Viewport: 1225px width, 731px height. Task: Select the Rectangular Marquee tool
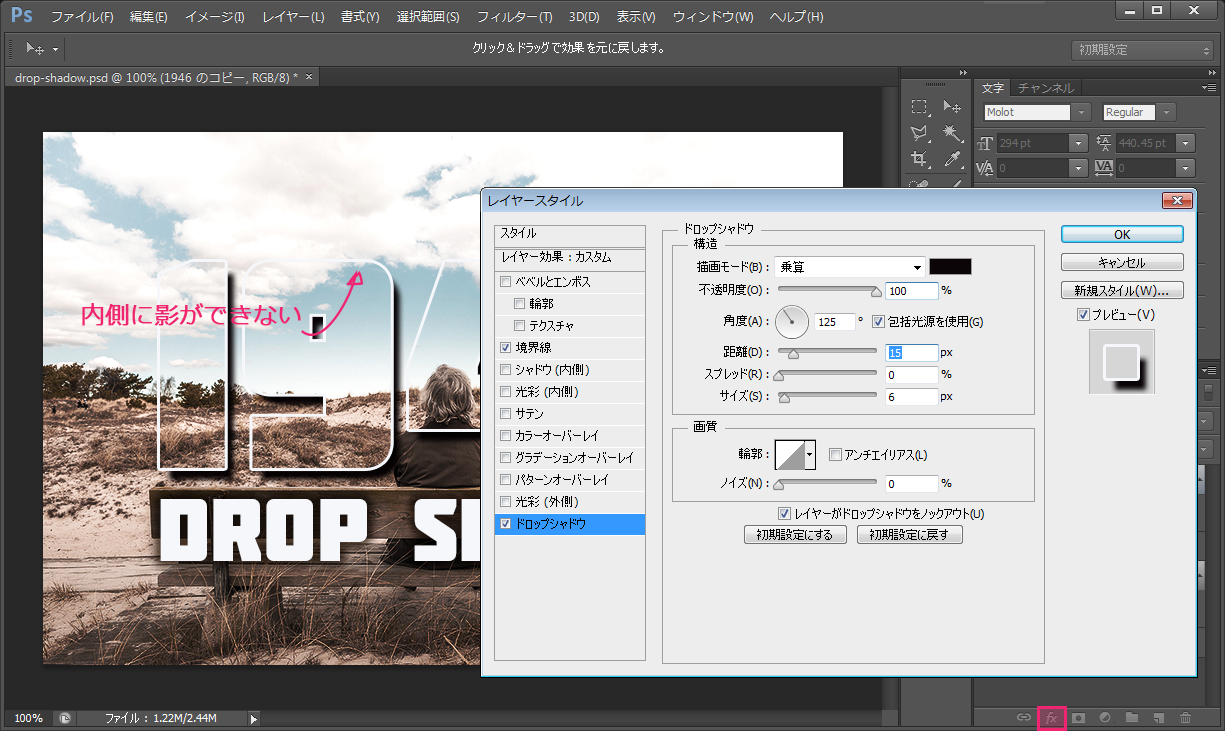(x=919, y=106)
